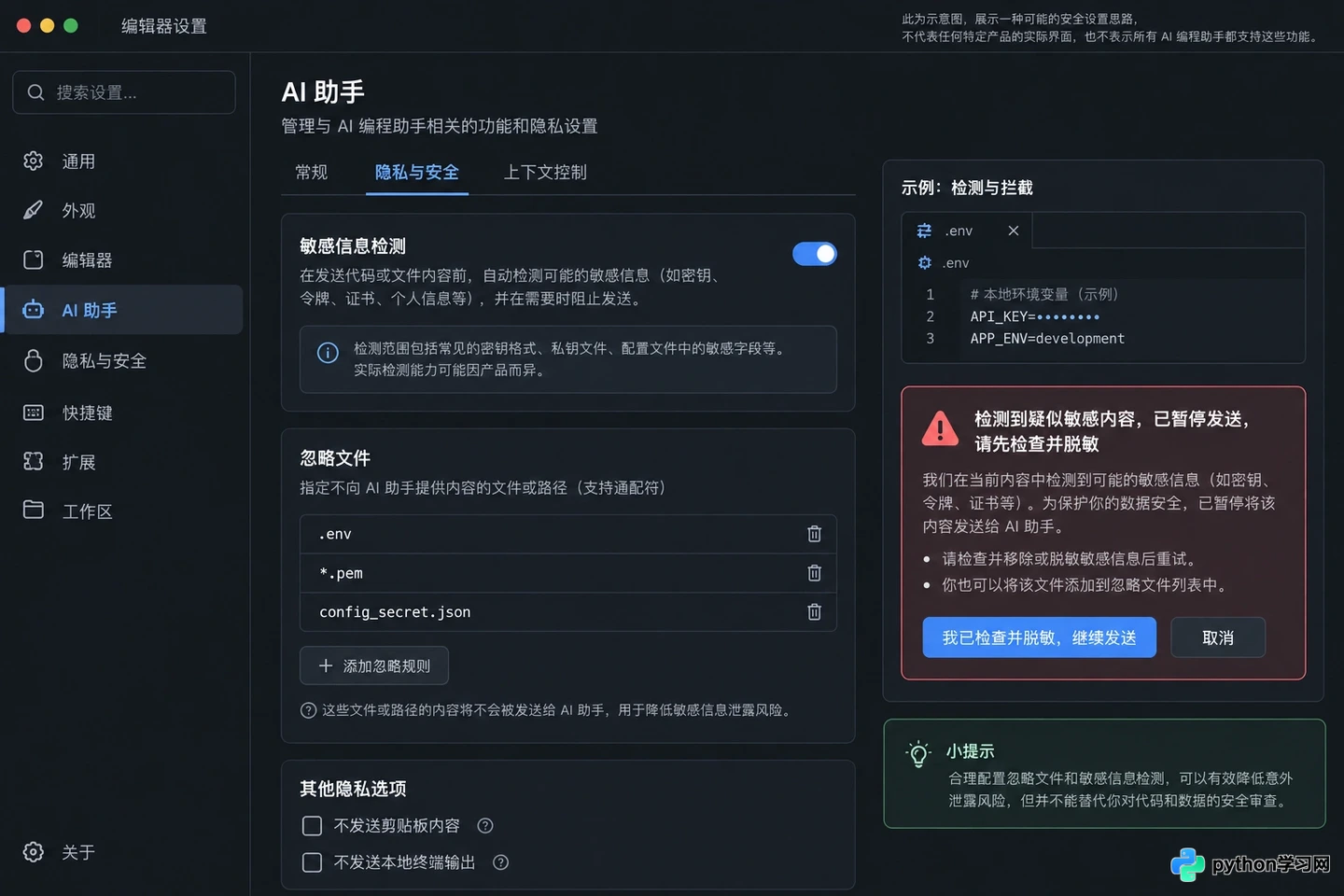Screen dimensions: 1344x896
Task: Close the .env editor tab
Action: 1014,231
